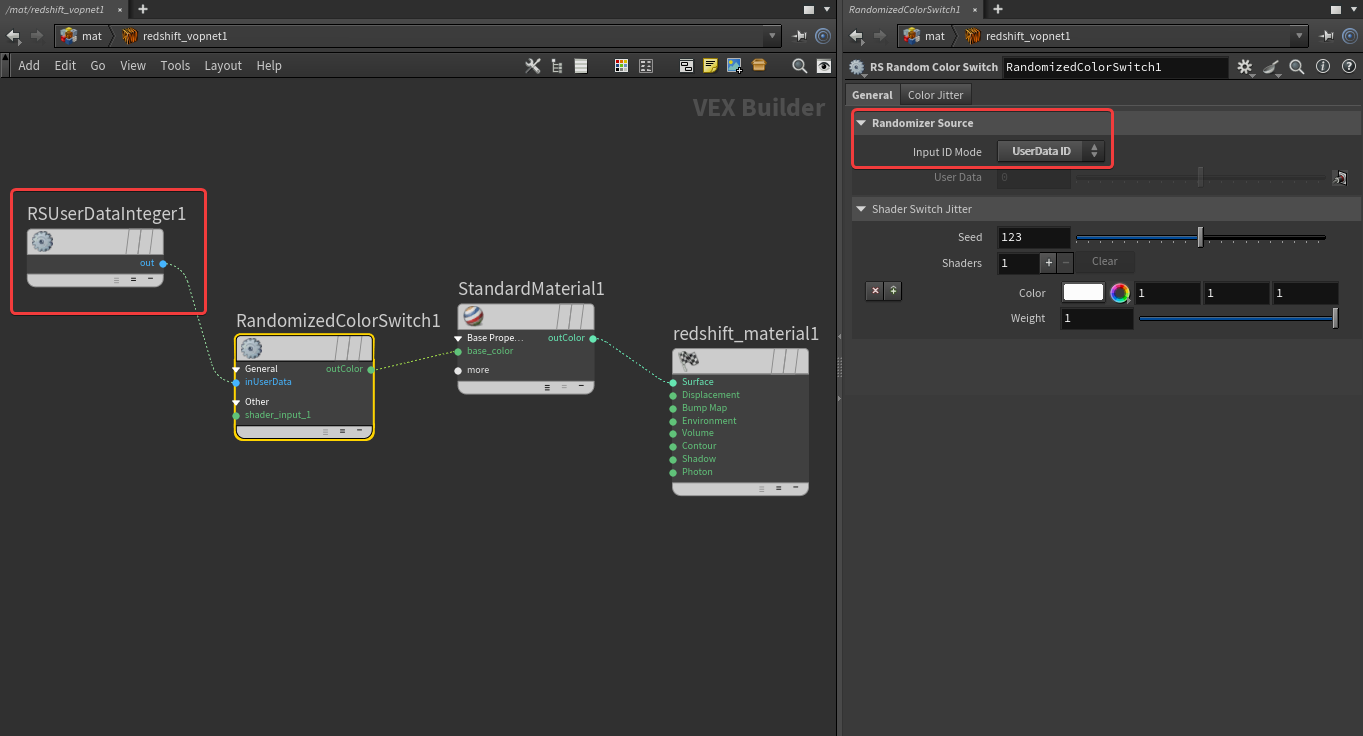Image resolution: width=1363 pixels, height=736 pixels.
Task: Click the orange box icon in network toolbar
Action: pos(759,66)
